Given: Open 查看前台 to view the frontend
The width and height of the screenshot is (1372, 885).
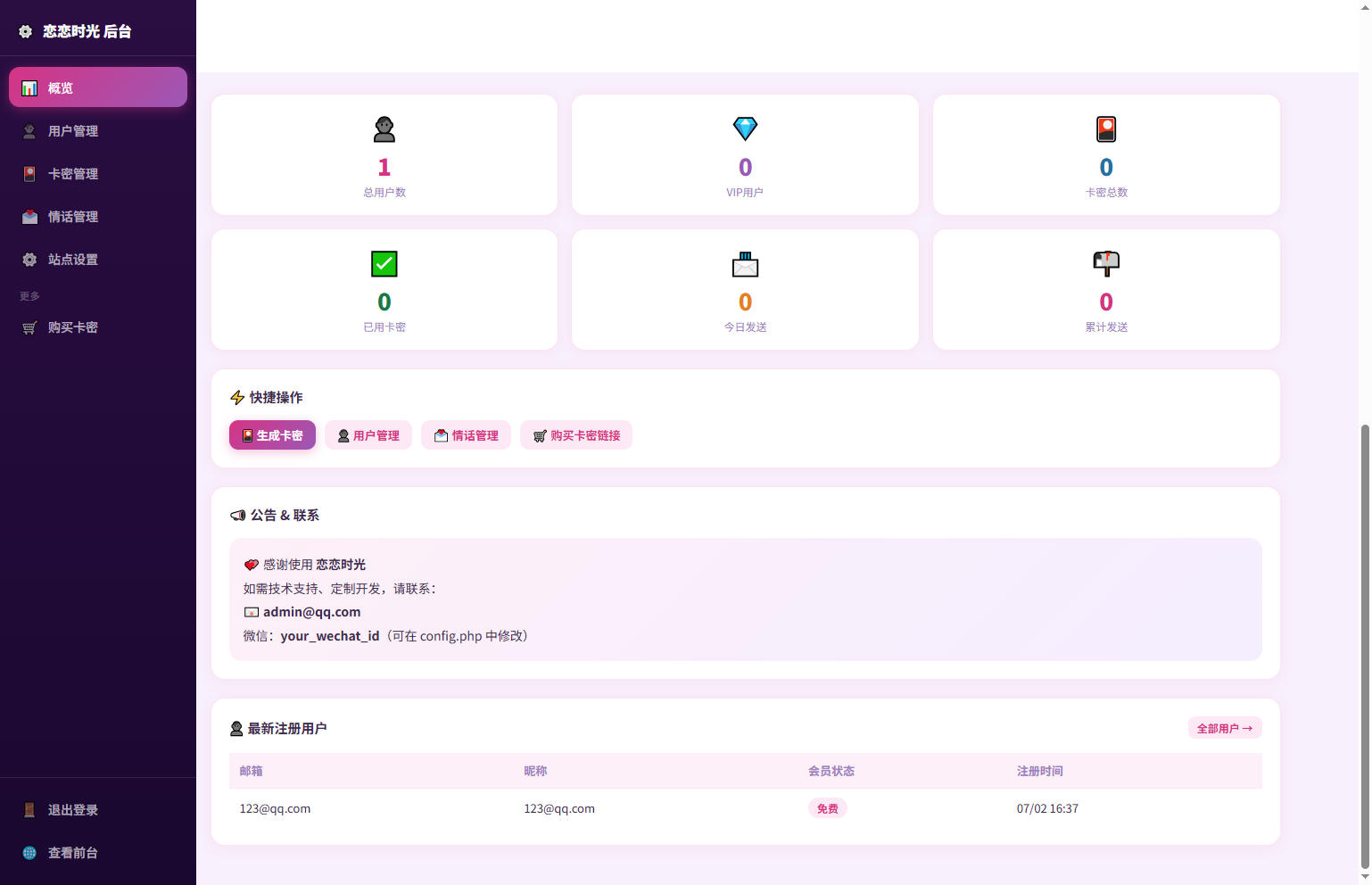Looking at the screenshot, I should point(98,853).
